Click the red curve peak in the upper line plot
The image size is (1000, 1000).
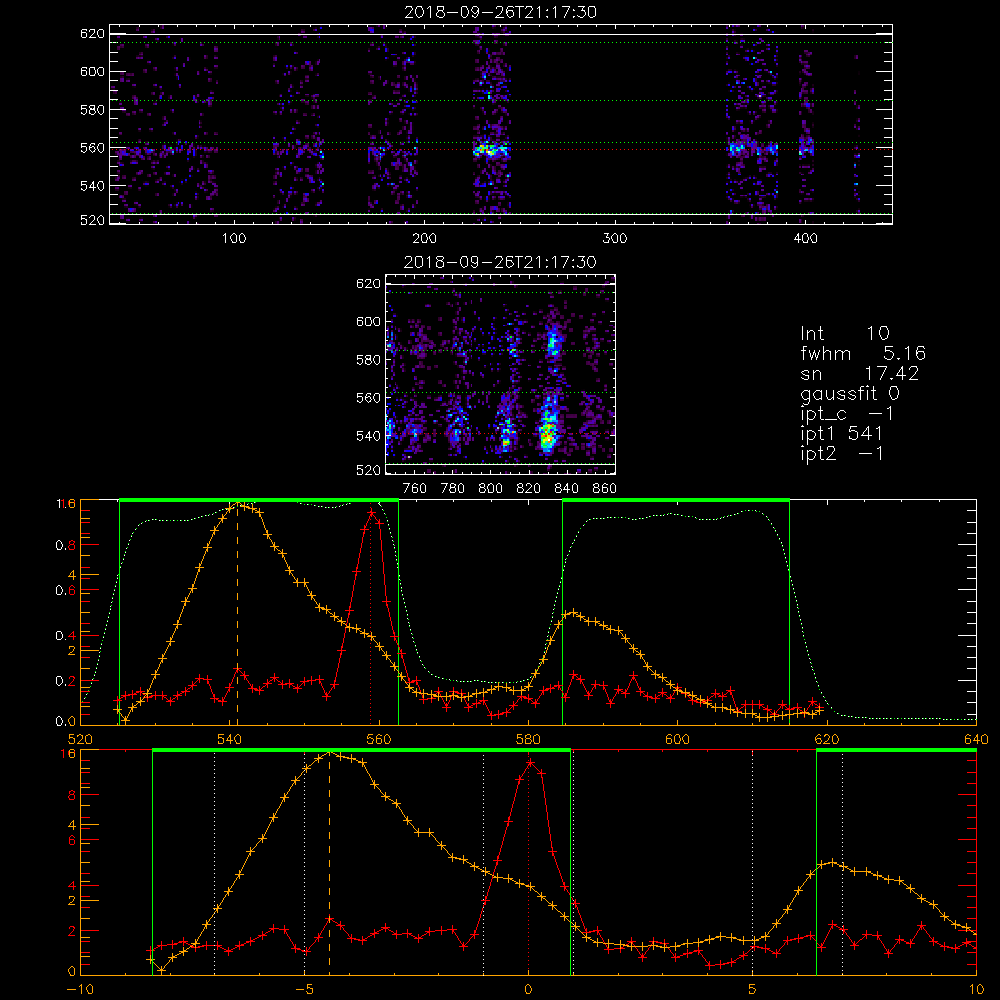(x=371, y=511)
